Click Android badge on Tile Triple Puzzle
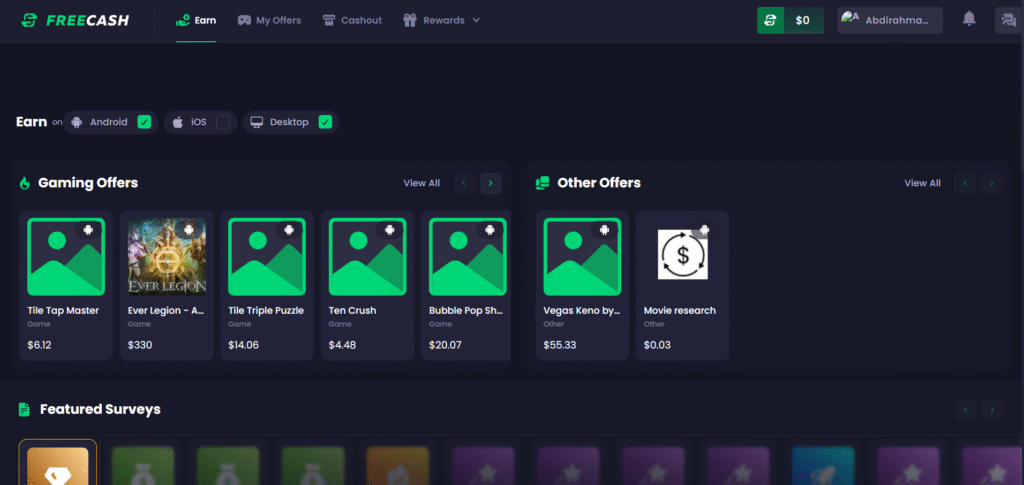The height and width of the screenshot is (485, 1024). coord(290,229)
